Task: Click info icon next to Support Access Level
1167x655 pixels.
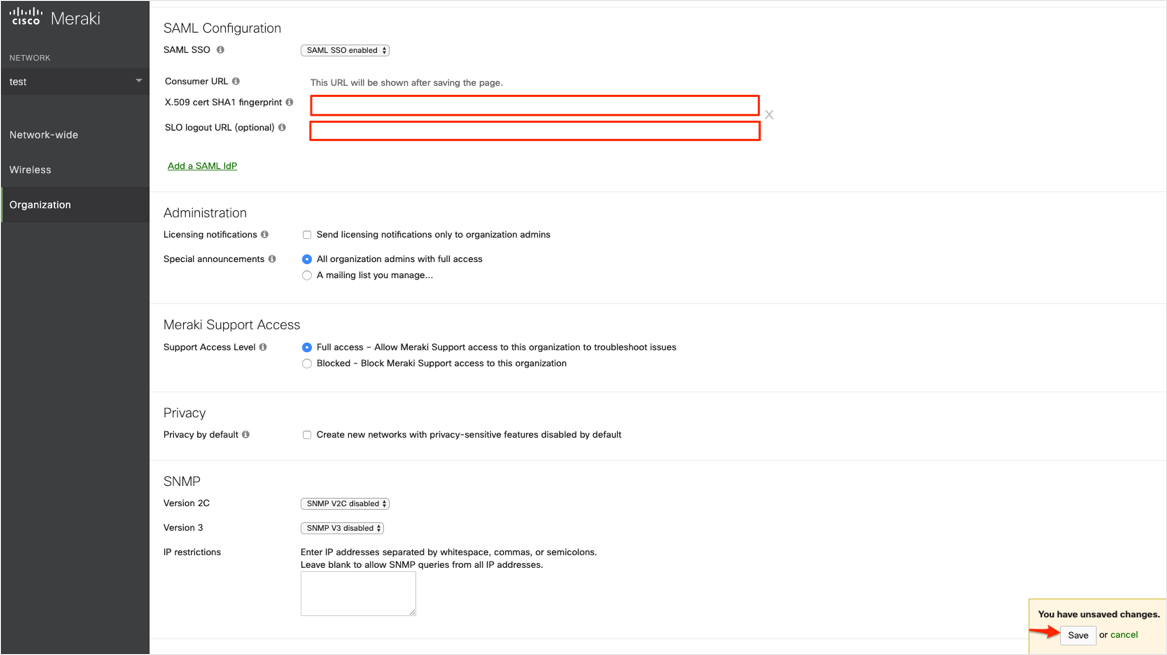Action: 263,347
